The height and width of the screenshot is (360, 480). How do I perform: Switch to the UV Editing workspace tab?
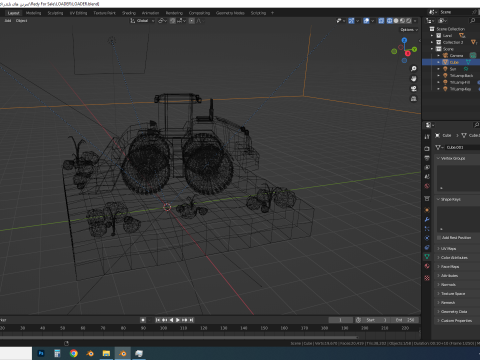(78, 13)
